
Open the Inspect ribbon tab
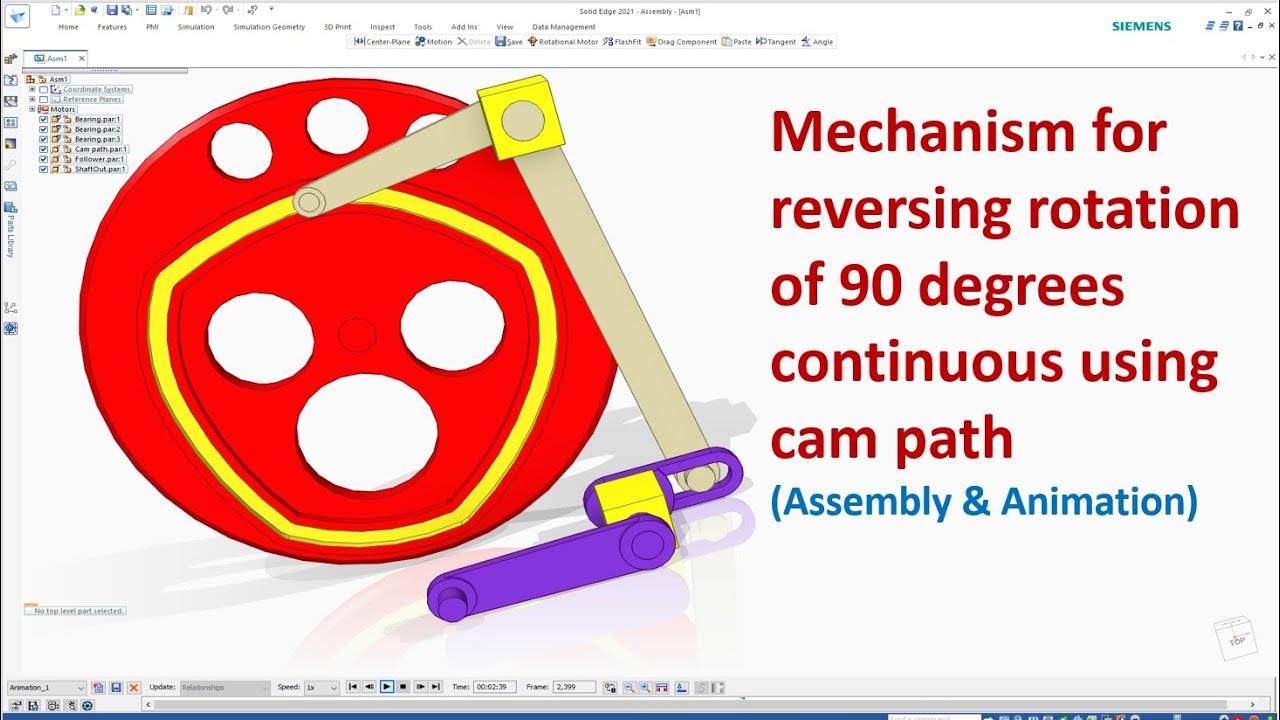point(382,27)
